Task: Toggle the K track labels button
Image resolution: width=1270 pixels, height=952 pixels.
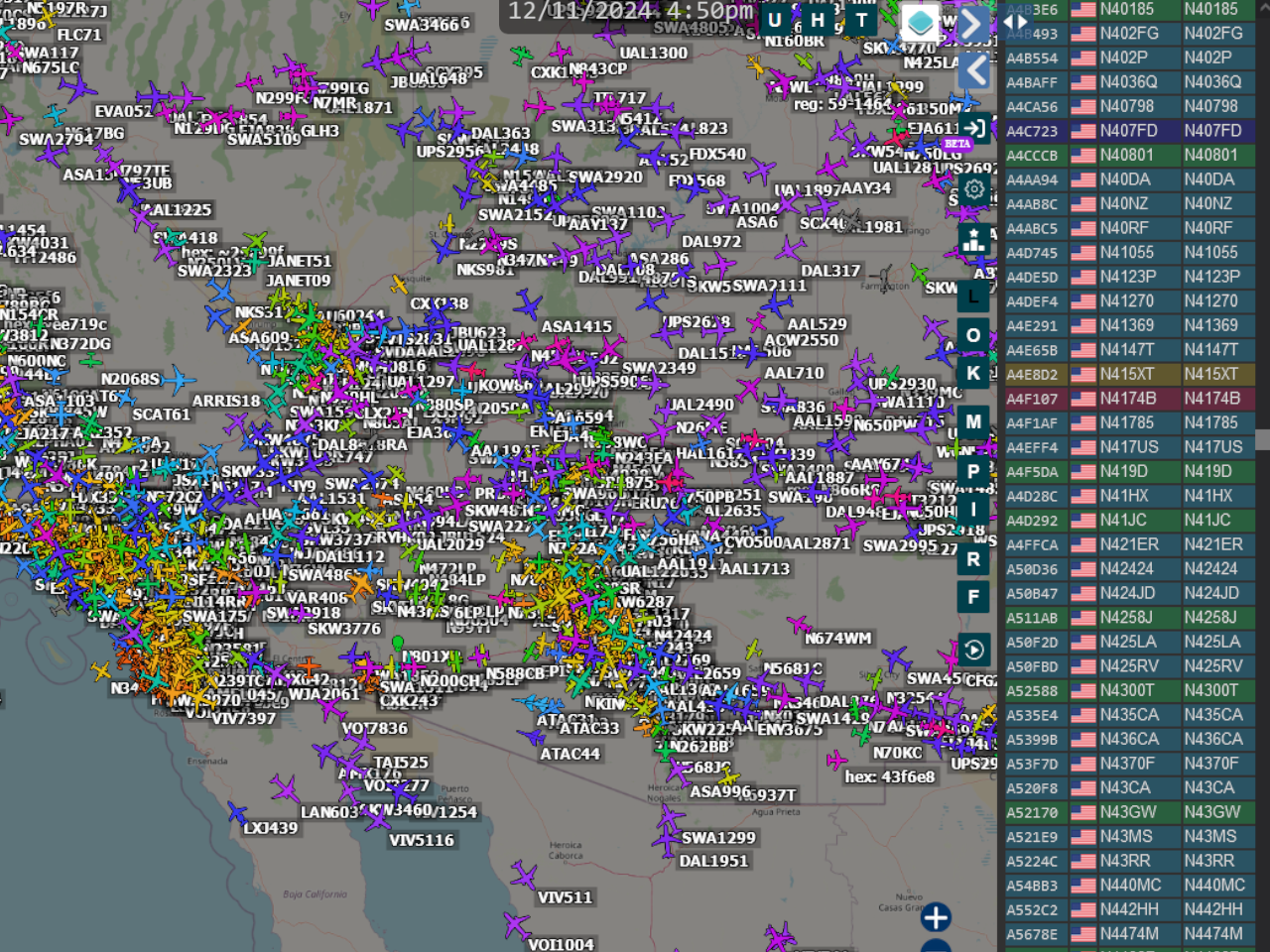Action: coord(973,374)
